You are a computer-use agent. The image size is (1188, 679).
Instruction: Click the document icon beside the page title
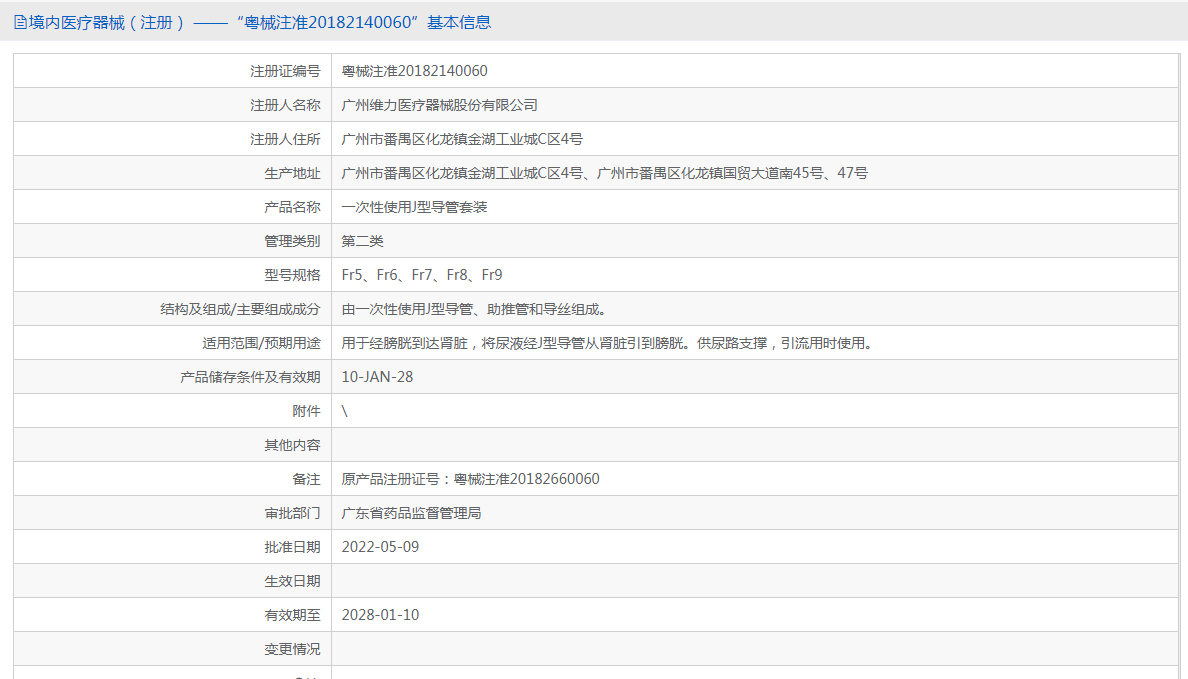[x=20, y=23]
